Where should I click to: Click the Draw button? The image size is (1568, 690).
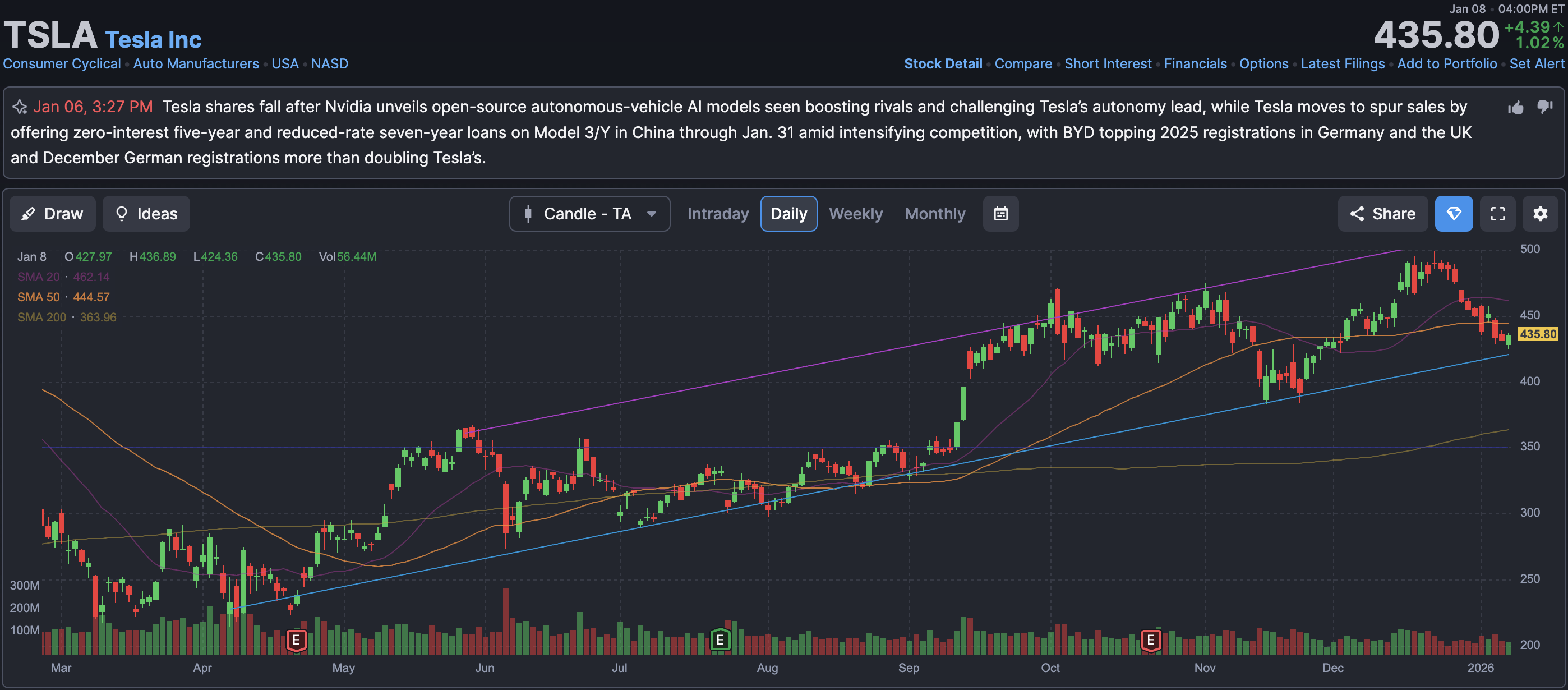tap(52, 214)
